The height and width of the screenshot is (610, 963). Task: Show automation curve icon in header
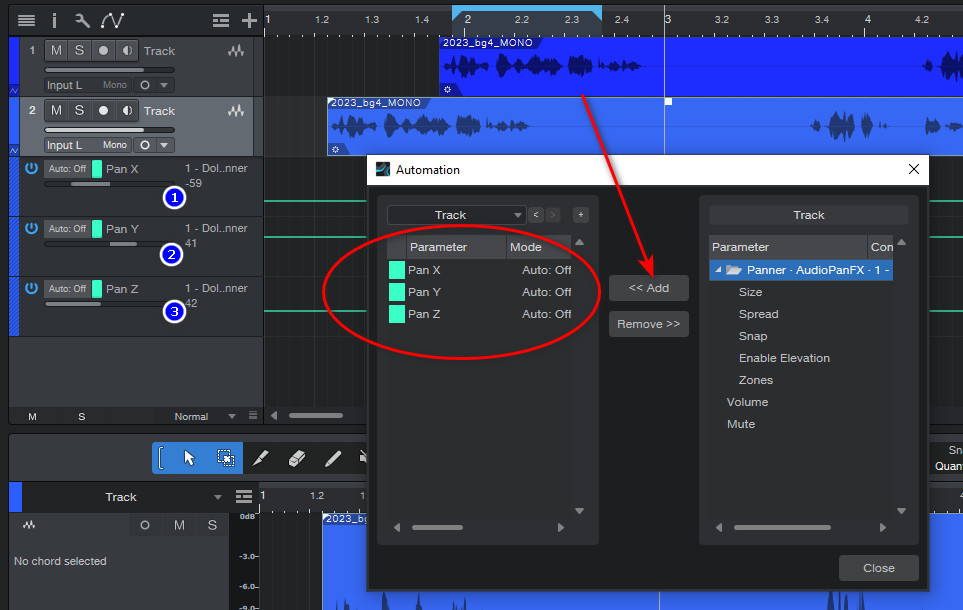112,21
